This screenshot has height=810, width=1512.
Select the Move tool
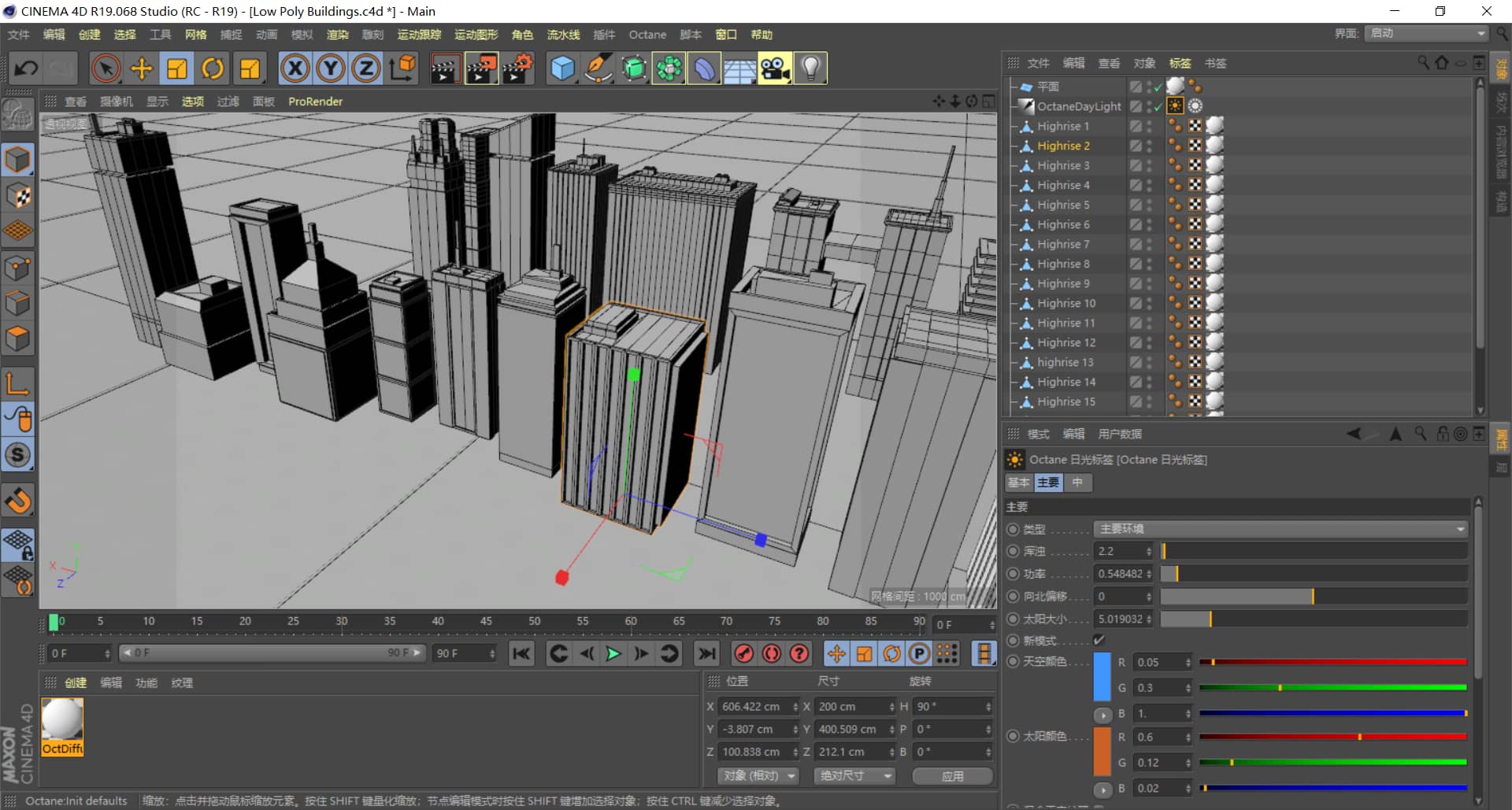142,68
